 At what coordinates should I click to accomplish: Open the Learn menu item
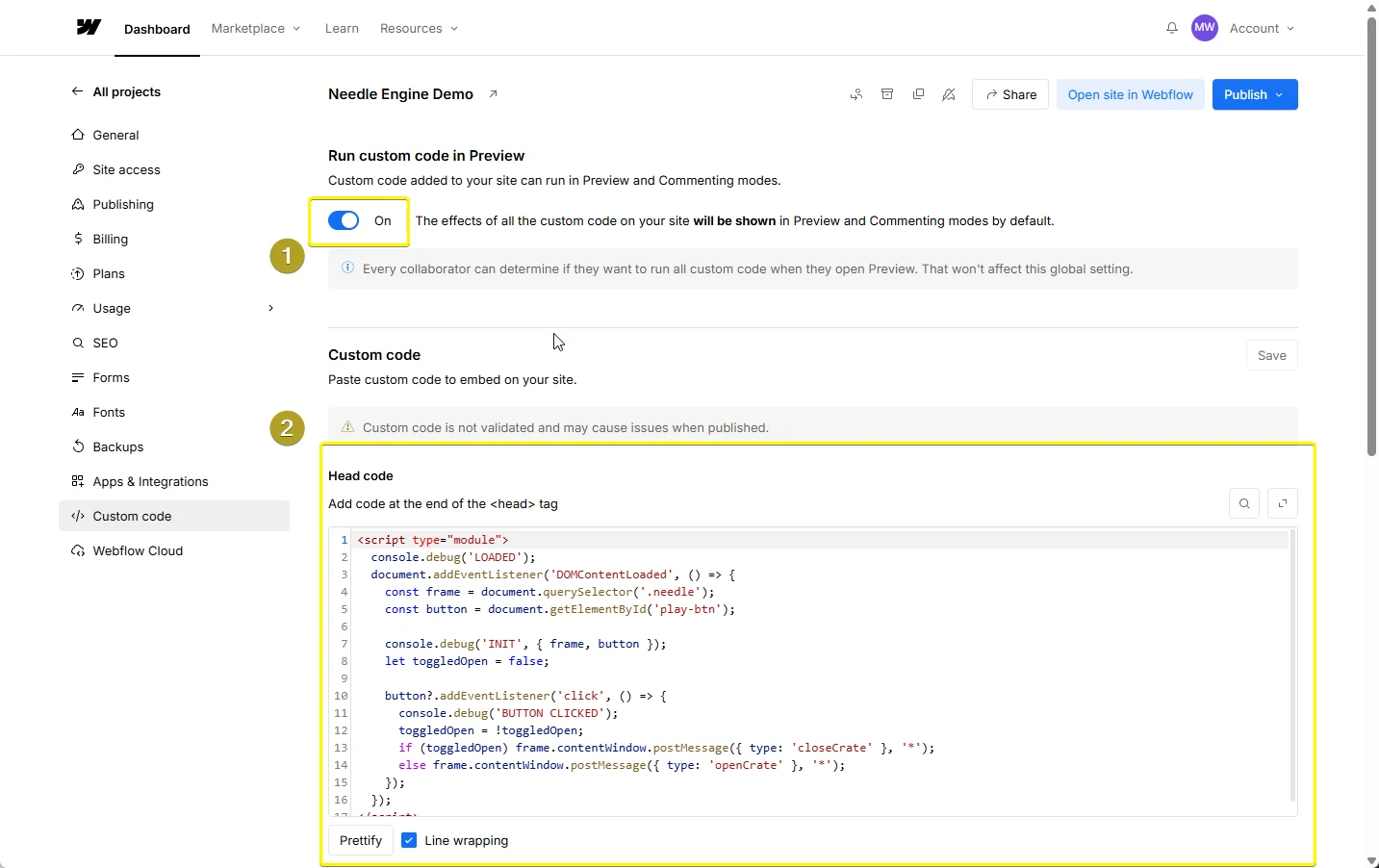342,29
